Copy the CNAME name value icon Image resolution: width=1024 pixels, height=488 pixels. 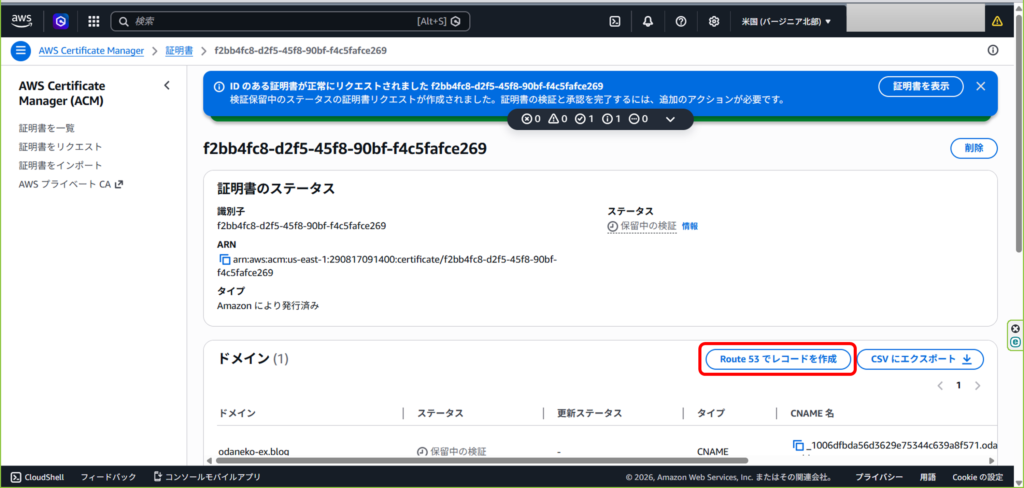coord(798,445)
